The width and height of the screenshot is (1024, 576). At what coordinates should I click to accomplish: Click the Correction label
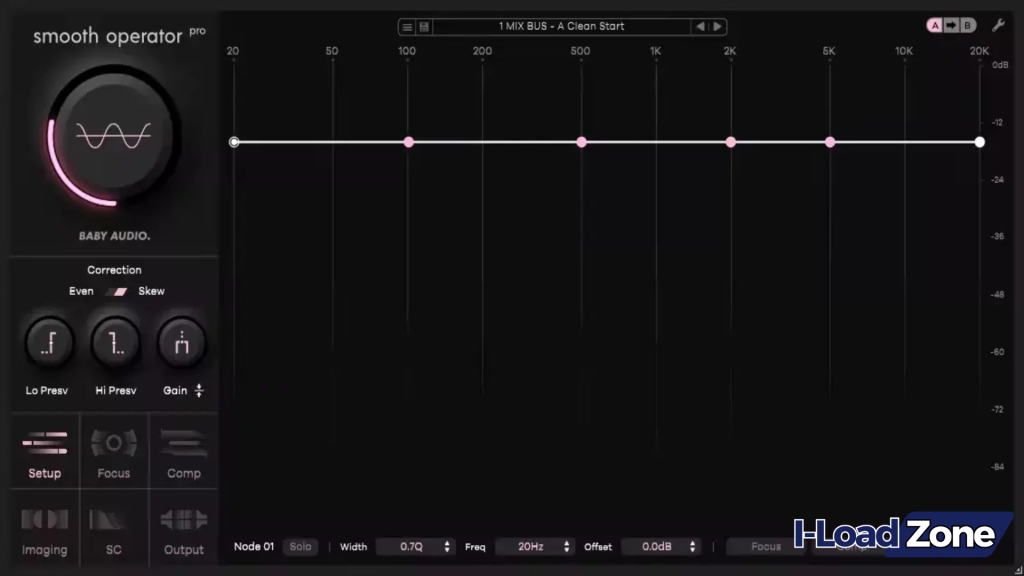point(114,270)
